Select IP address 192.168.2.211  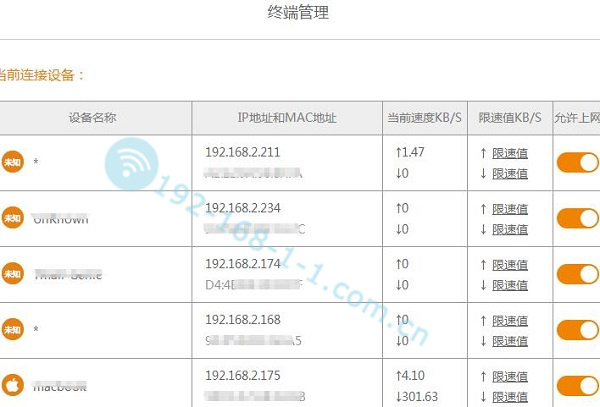pyautogui.click(x=243, y=152)
